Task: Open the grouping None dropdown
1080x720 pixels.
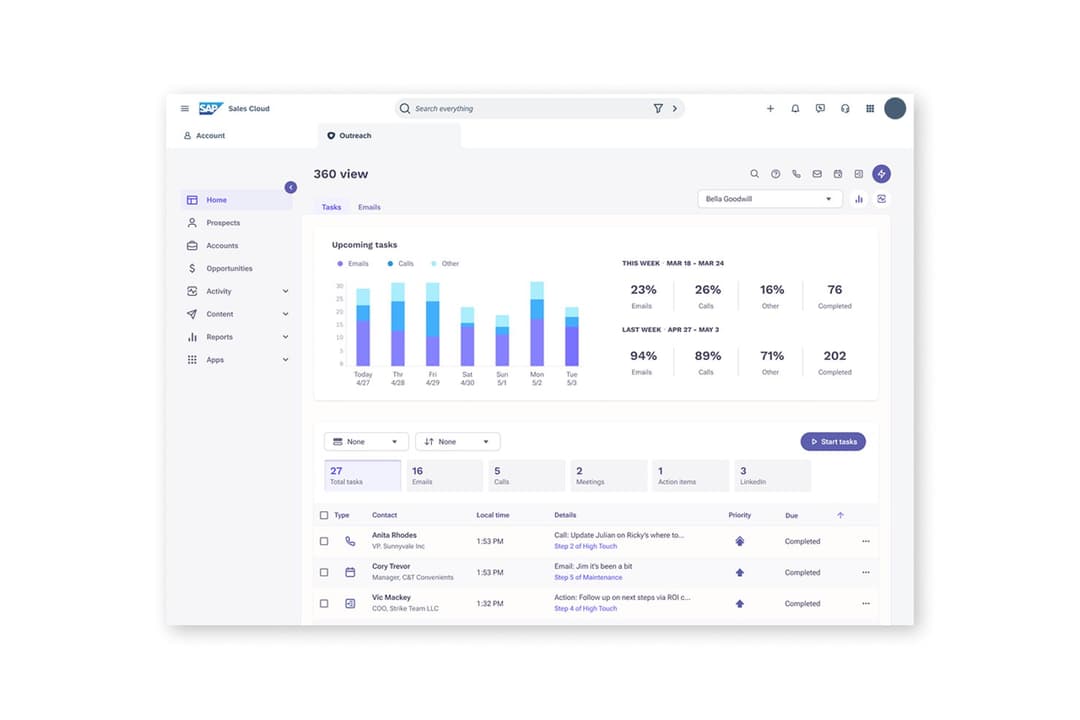Action: pyautogui.click(x=366, y=441)
